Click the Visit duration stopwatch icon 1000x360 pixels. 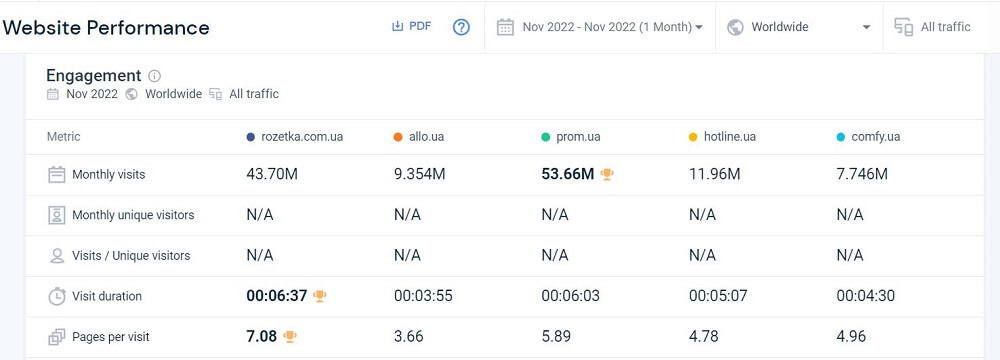point(57,296)
